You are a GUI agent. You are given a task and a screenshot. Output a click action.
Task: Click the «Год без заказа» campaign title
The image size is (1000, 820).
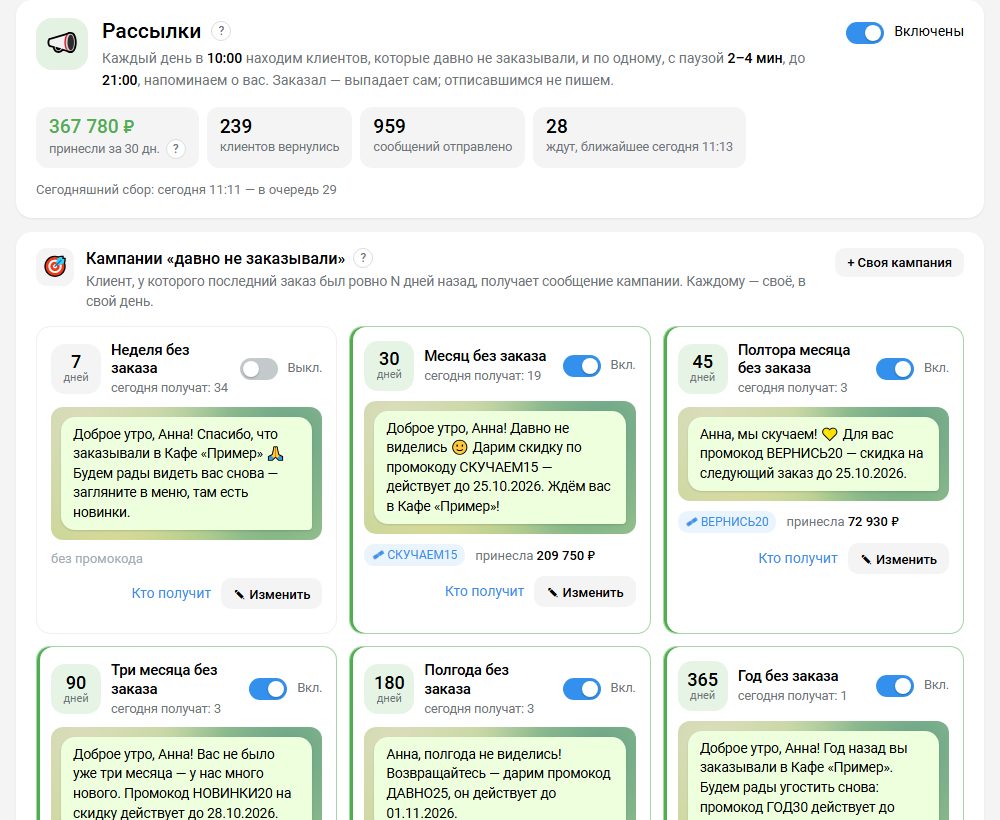point(788,676)
